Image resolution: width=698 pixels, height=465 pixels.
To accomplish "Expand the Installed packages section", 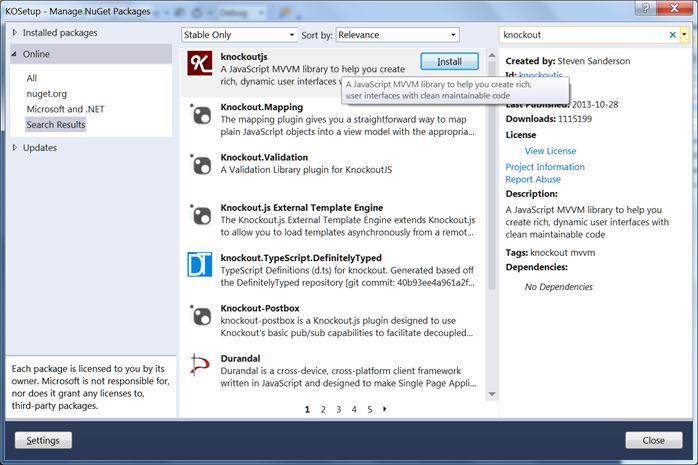I will click(15, 32).
